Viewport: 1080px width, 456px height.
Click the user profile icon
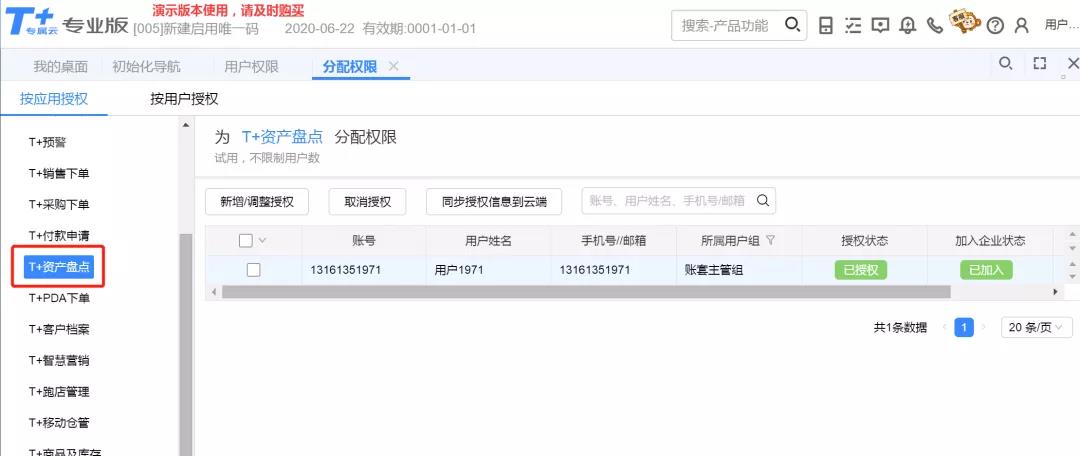click(1022, 26)
